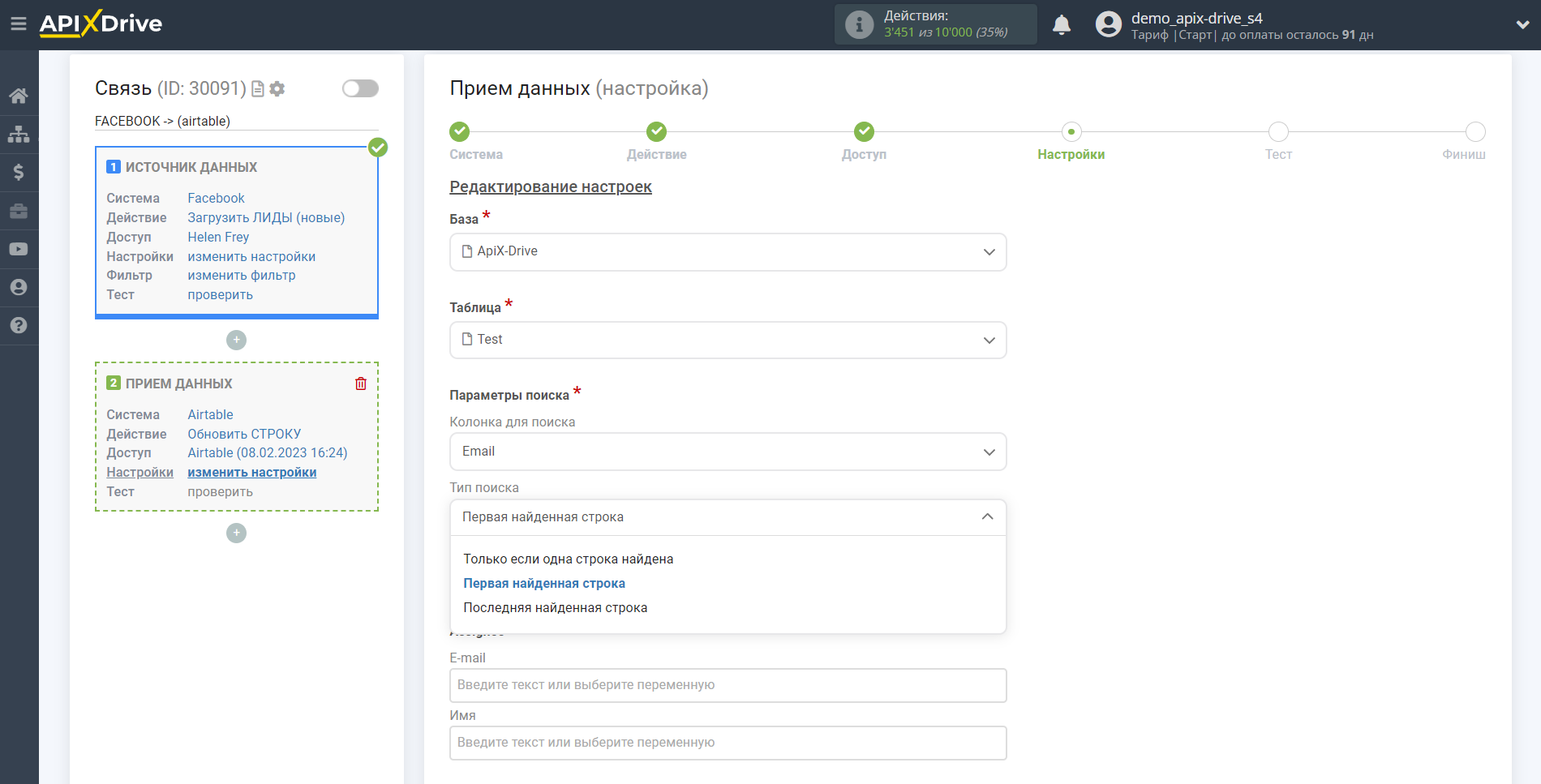Add block between source and receiver with plus
The width and height of the screenshot is (1541, 784).
coord(236,340)
